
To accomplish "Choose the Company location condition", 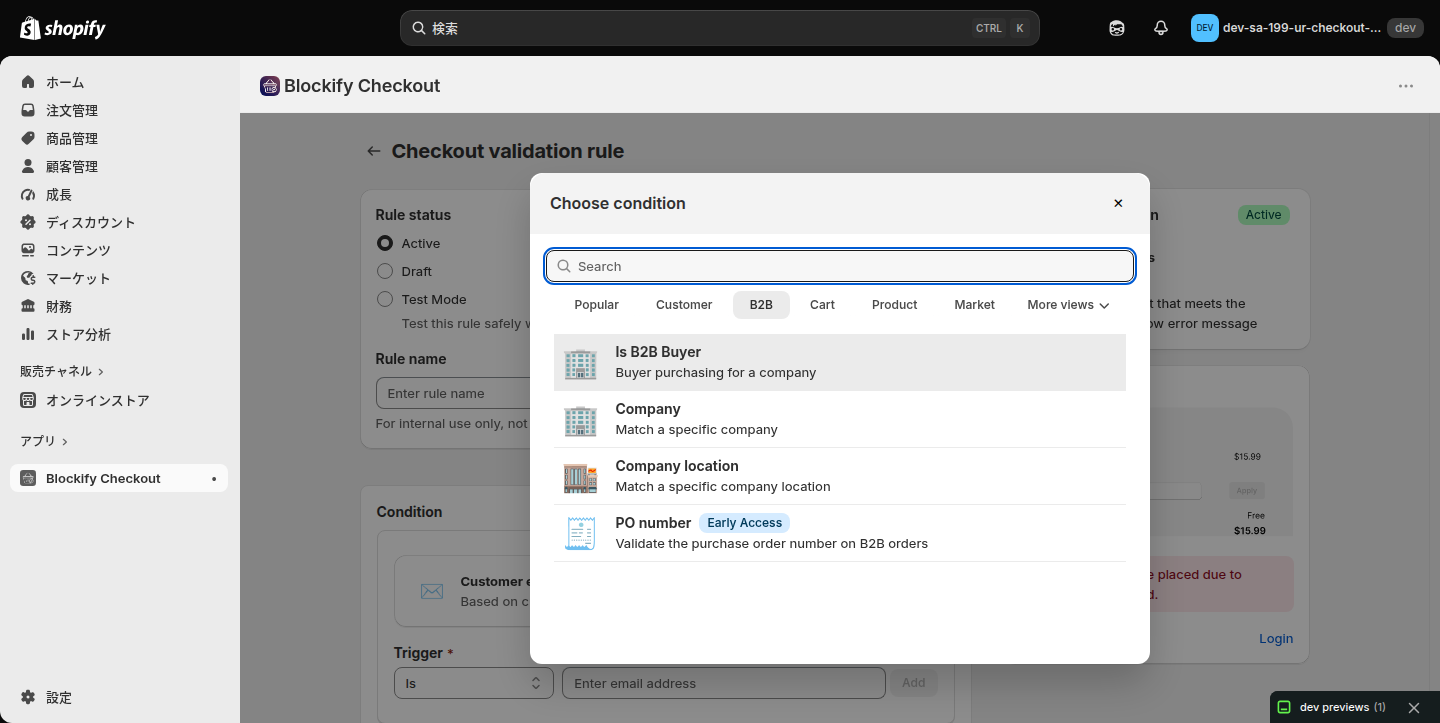I will coord(840,476).
